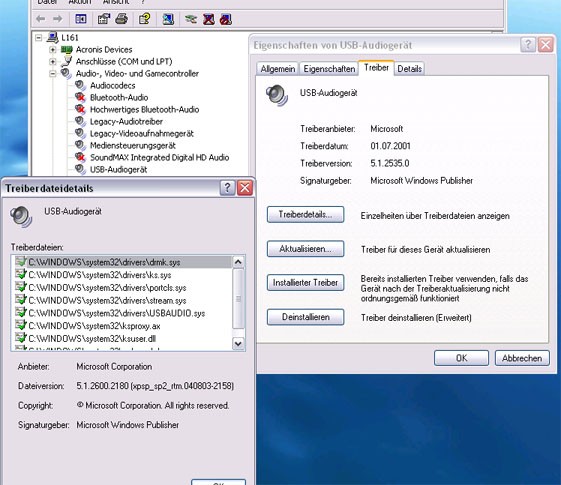561x485 pixels.
Task: Select the Acronis Devices icon
Action: [67, 49]
